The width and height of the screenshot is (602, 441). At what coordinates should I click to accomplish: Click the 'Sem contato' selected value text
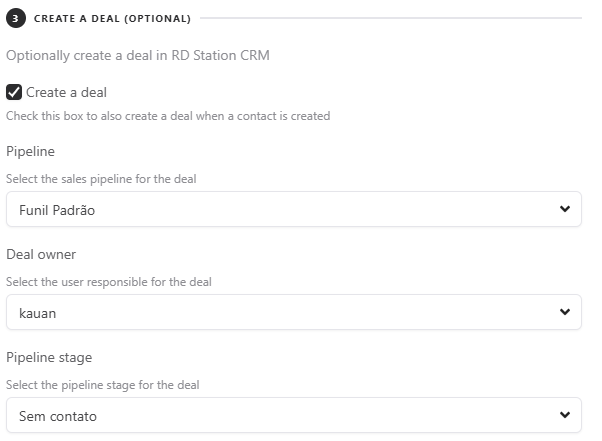[x=58, y=415]
